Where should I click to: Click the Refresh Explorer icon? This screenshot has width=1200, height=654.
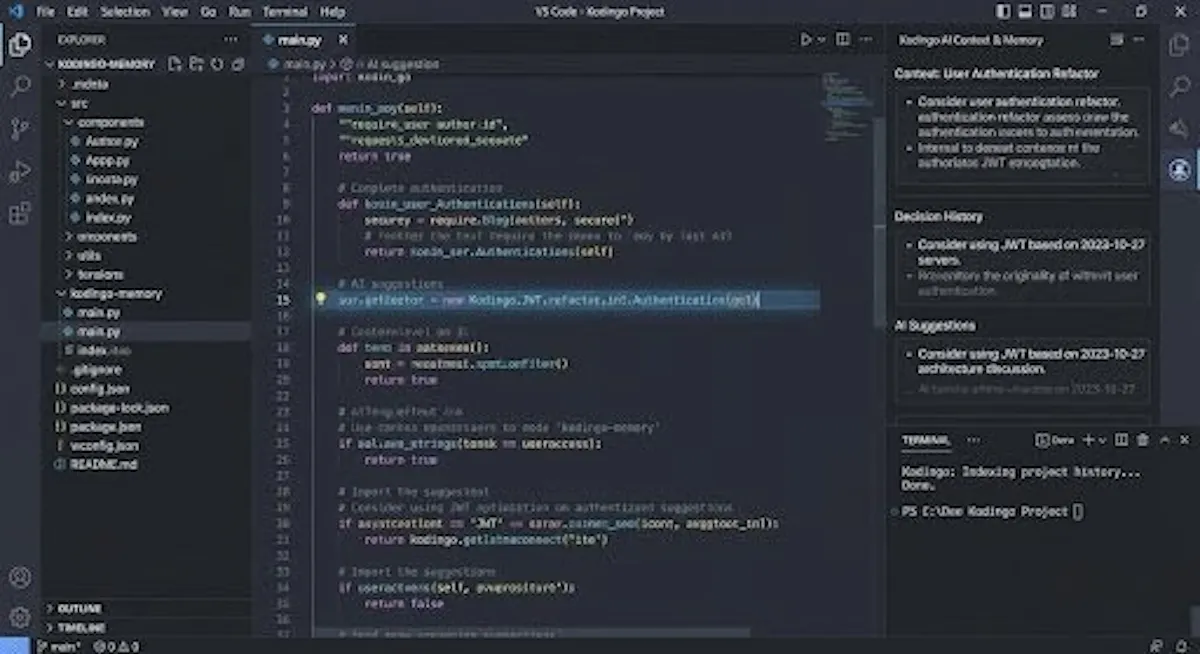[217, 64]
